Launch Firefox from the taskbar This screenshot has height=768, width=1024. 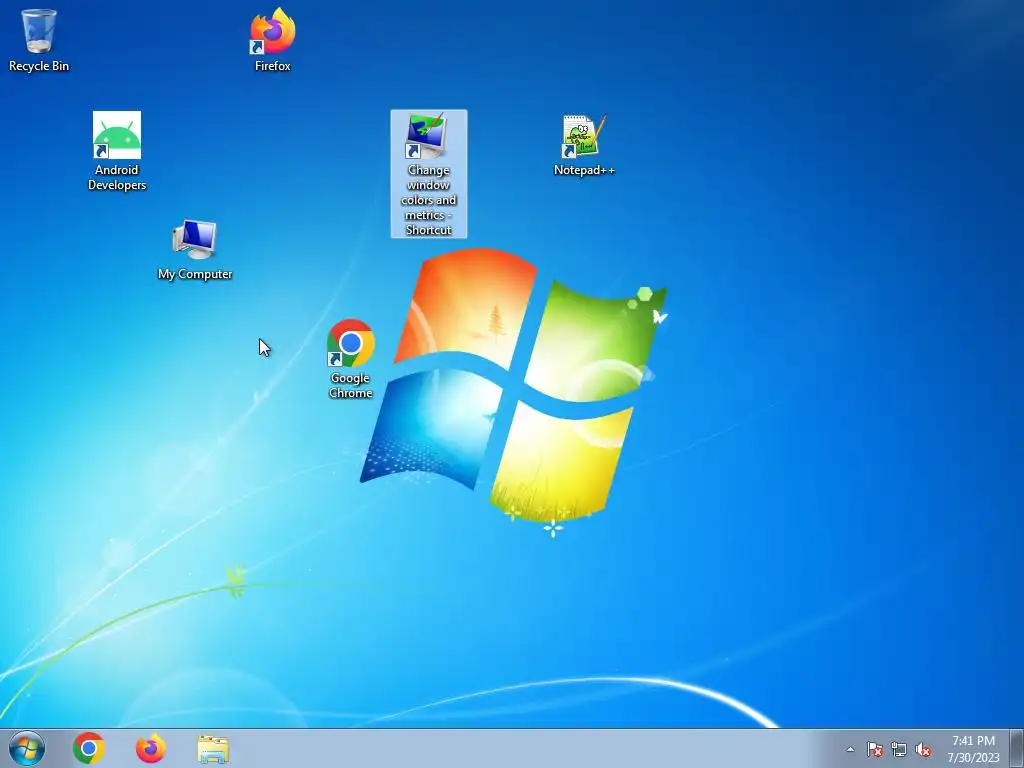[x=151, y=748]
